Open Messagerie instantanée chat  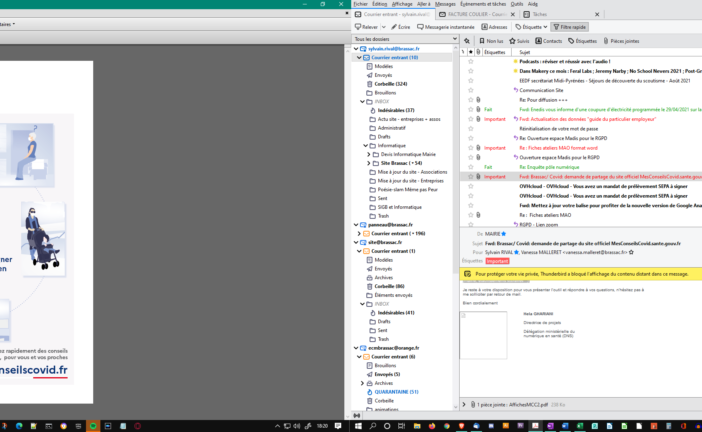pyautogui.click(x=448, y=27)
